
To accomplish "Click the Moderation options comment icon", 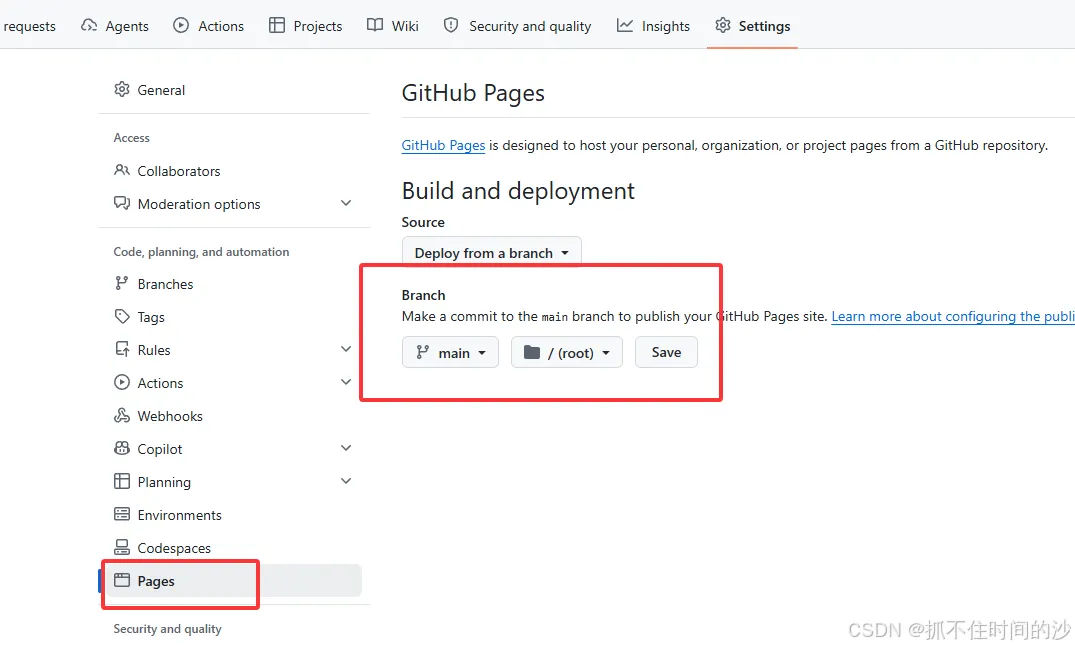I will coord(121,203).
